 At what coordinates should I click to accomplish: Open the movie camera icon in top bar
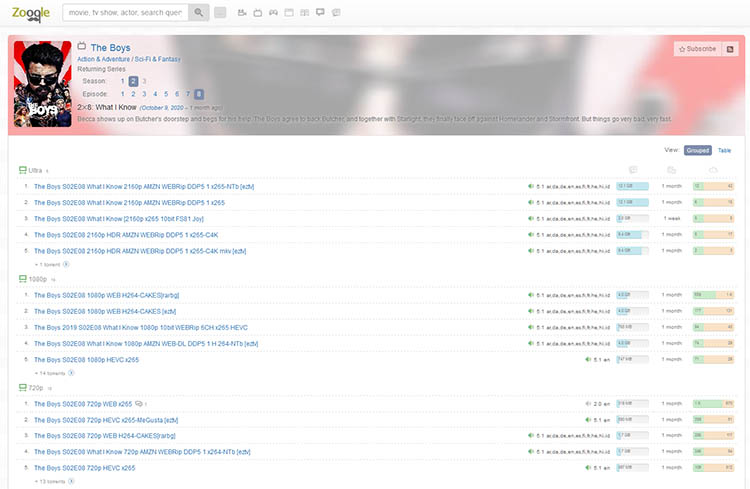click(x=242, y=12)
